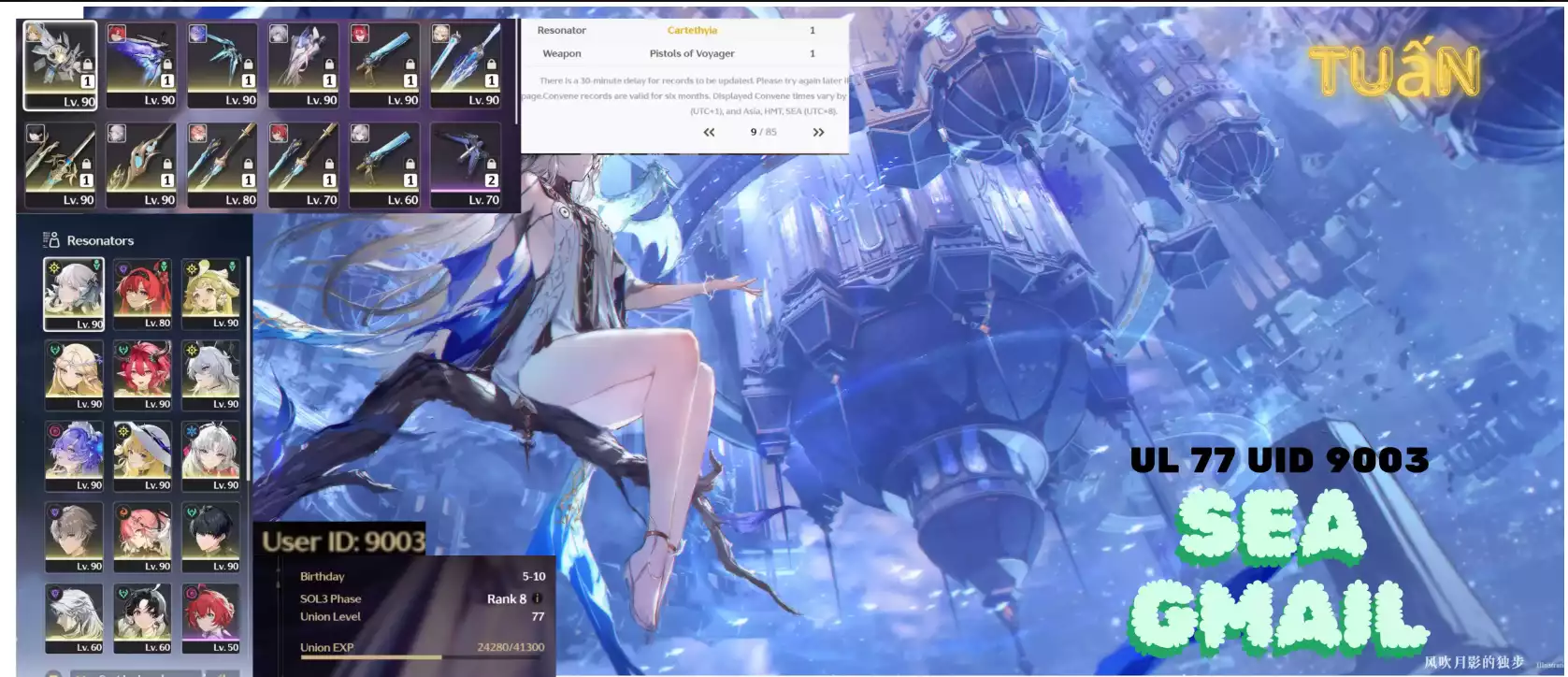1568x677 pixels.
Task: Select the Lv. 80 weapon card
Action: (223, 166)
